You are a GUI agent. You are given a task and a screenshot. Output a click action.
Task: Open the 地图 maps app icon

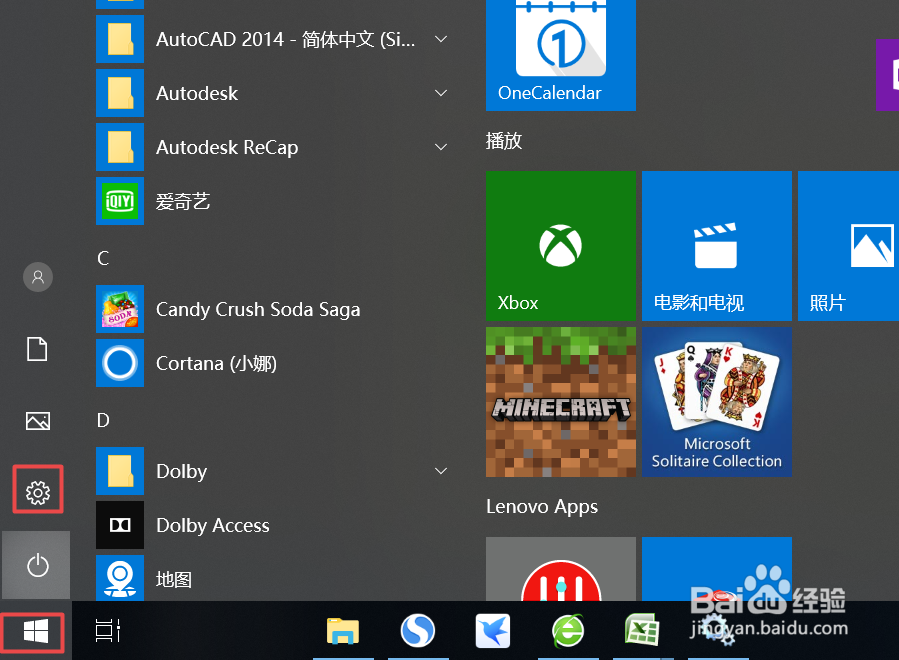pos(120,578)
